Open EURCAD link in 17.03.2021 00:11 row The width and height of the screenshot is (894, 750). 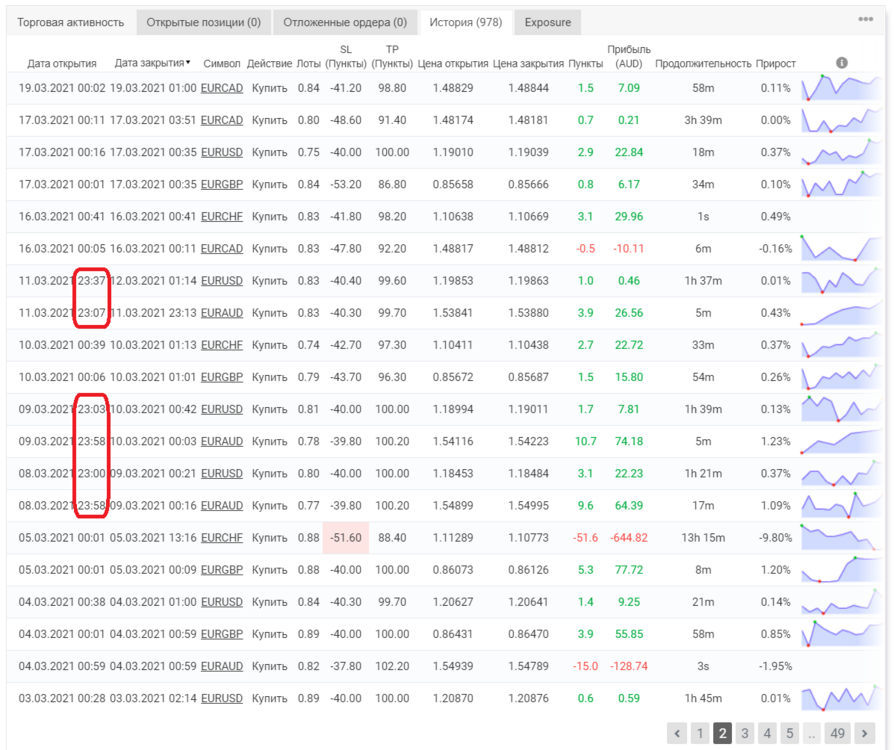pyautogui.click(x=222, y=120)
